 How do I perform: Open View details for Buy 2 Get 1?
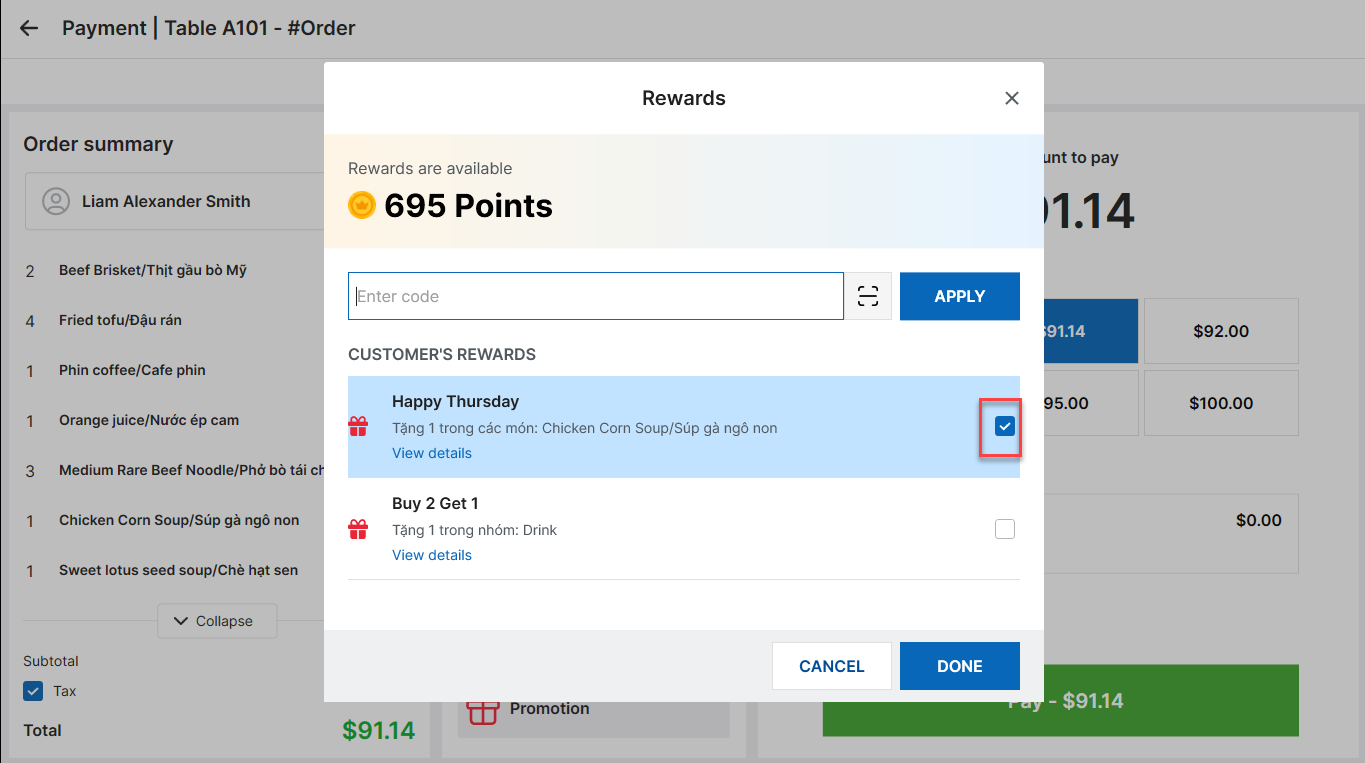click(x=432, y=555)
